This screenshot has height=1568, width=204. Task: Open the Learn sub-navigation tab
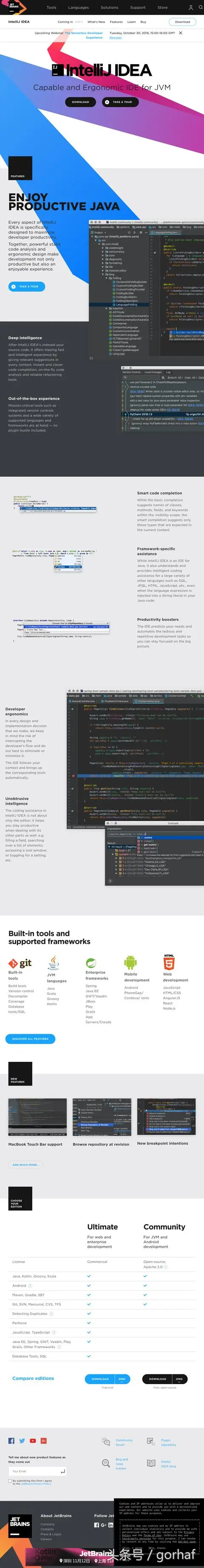point(131,22)
